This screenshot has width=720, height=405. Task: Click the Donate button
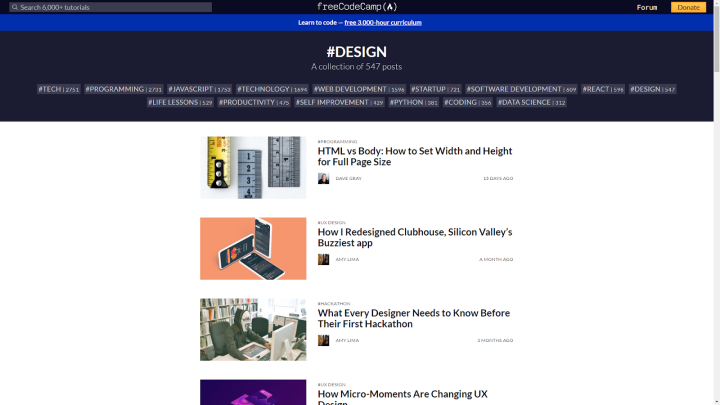(688, 7)
